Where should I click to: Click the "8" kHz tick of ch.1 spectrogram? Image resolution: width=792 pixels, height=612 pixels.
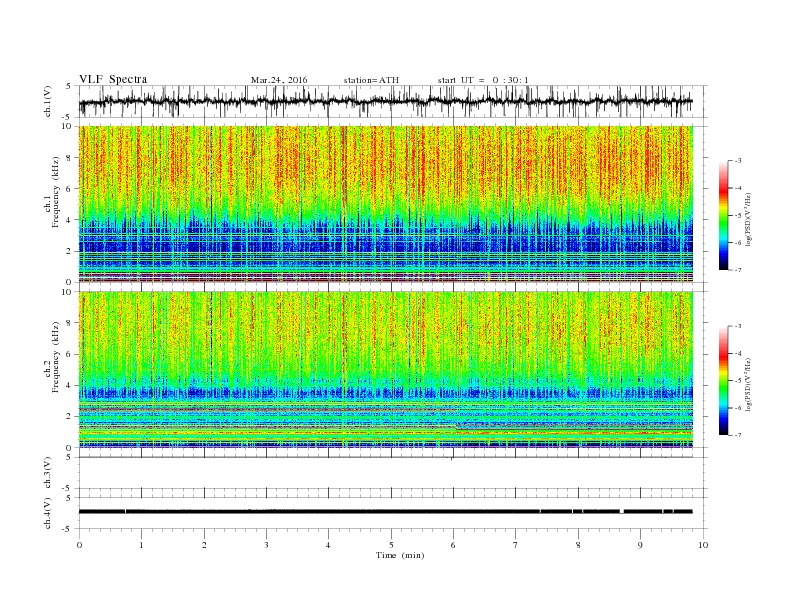click(x=69, y=158)
